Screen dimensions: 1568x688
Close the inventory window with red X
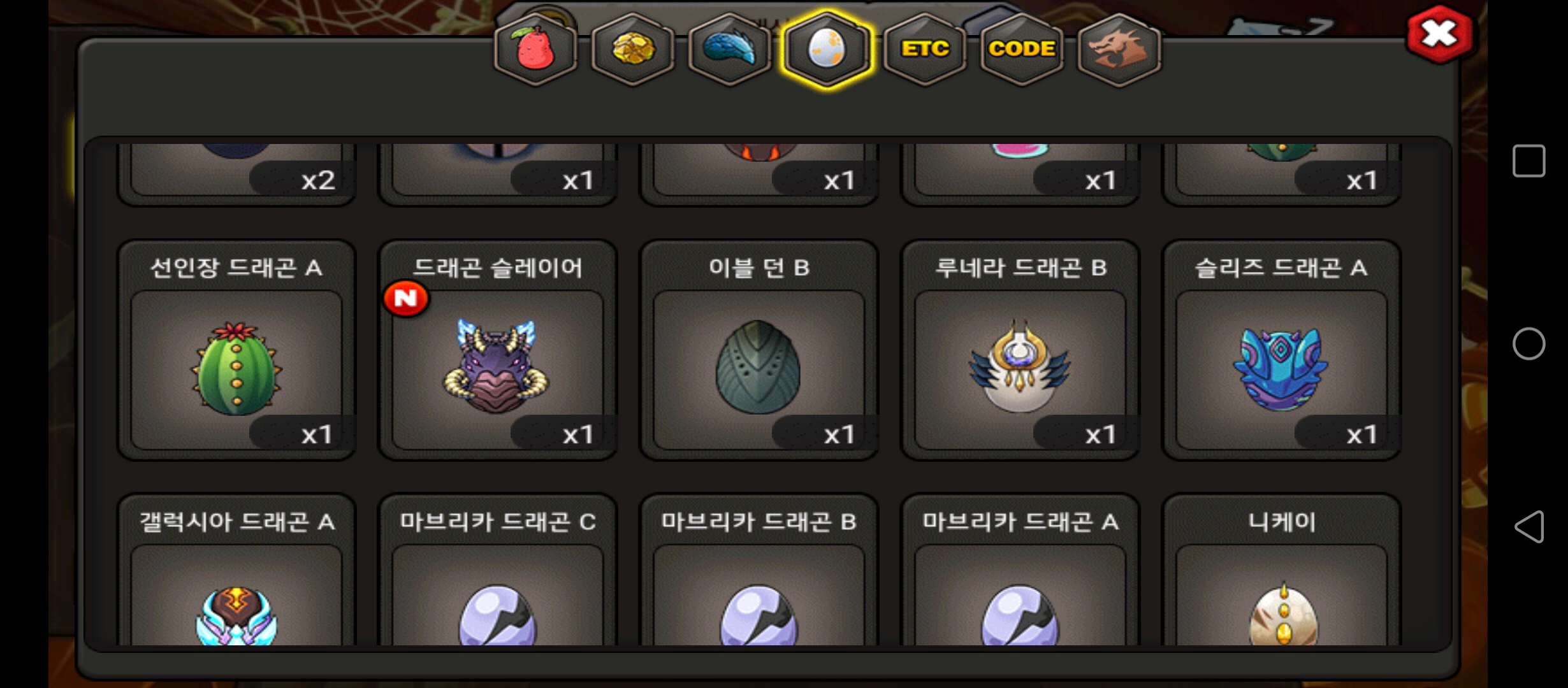point(1440,34)
